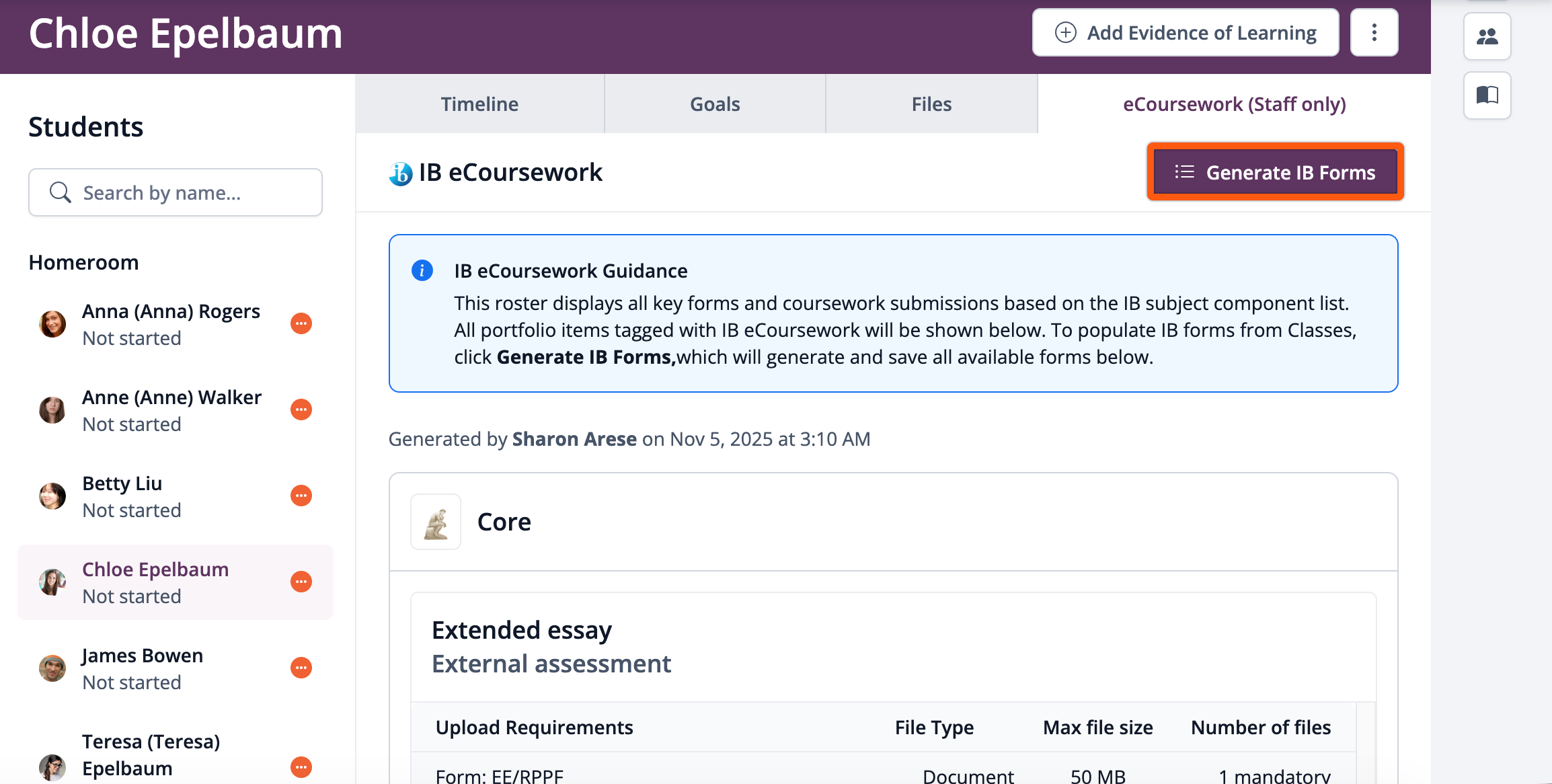The width and height of the screenshot is (1552, 784).
Task: Click Add Evidence of Learning button
Action: click(1186, 32)
